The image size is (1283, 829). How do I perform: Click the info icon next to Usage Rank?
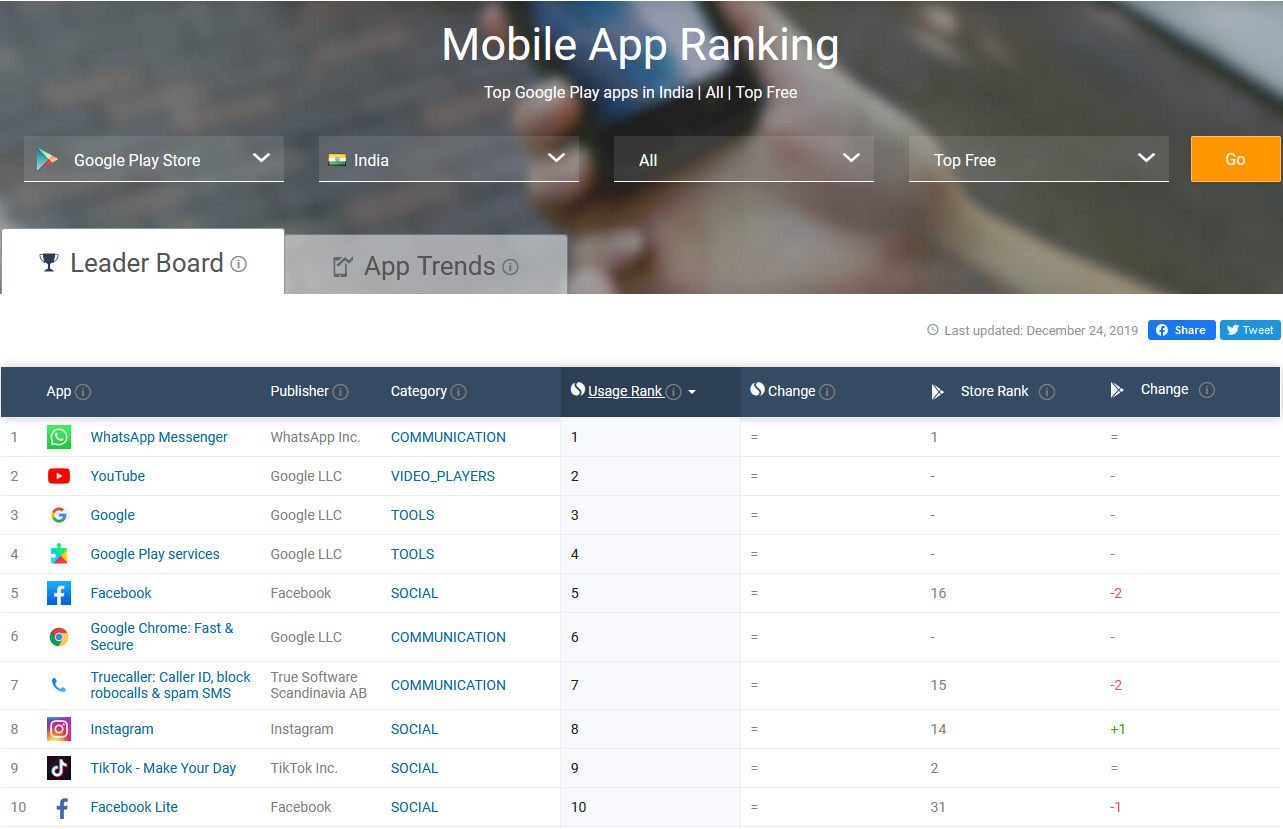[x=674, y=392]
